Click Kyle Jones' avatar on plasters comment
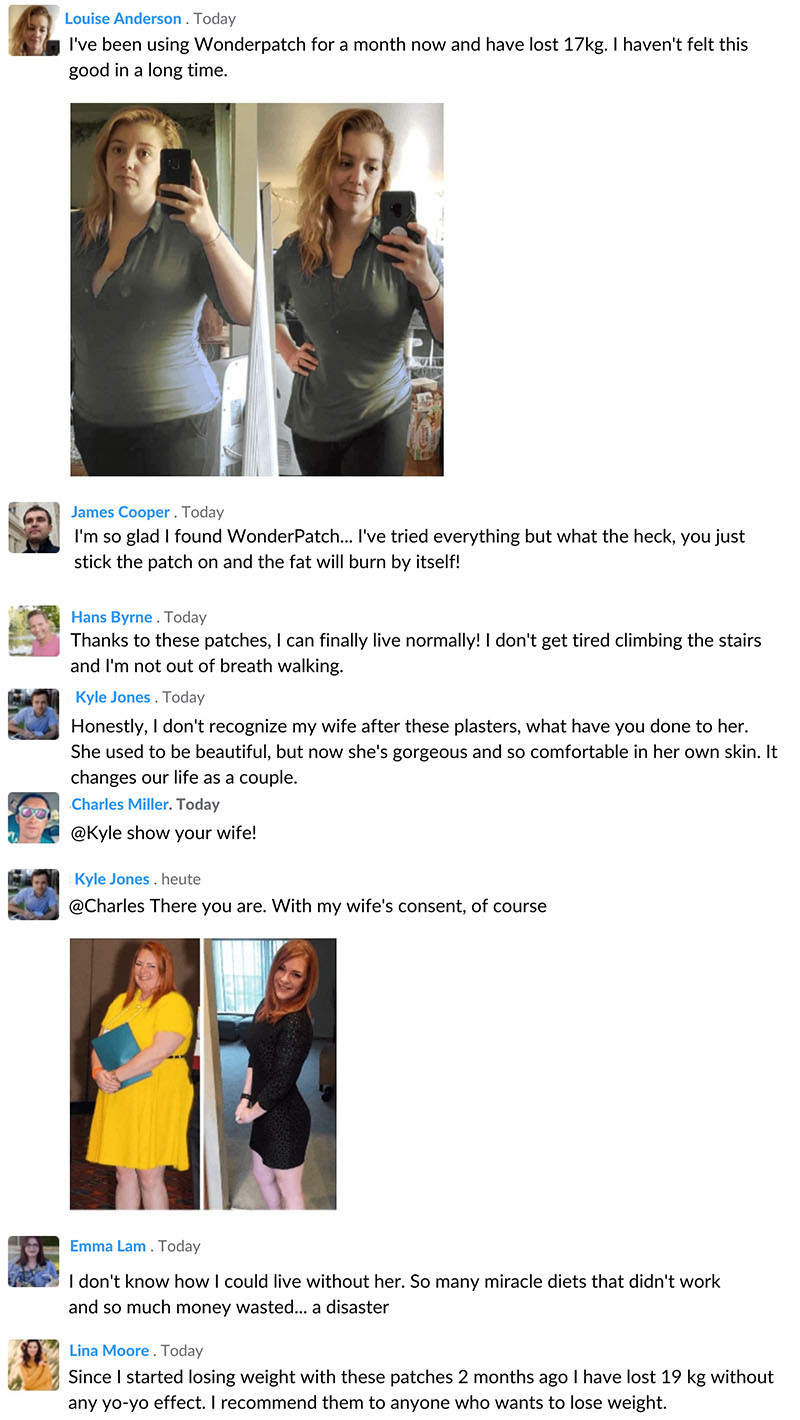 pos(34,713)
